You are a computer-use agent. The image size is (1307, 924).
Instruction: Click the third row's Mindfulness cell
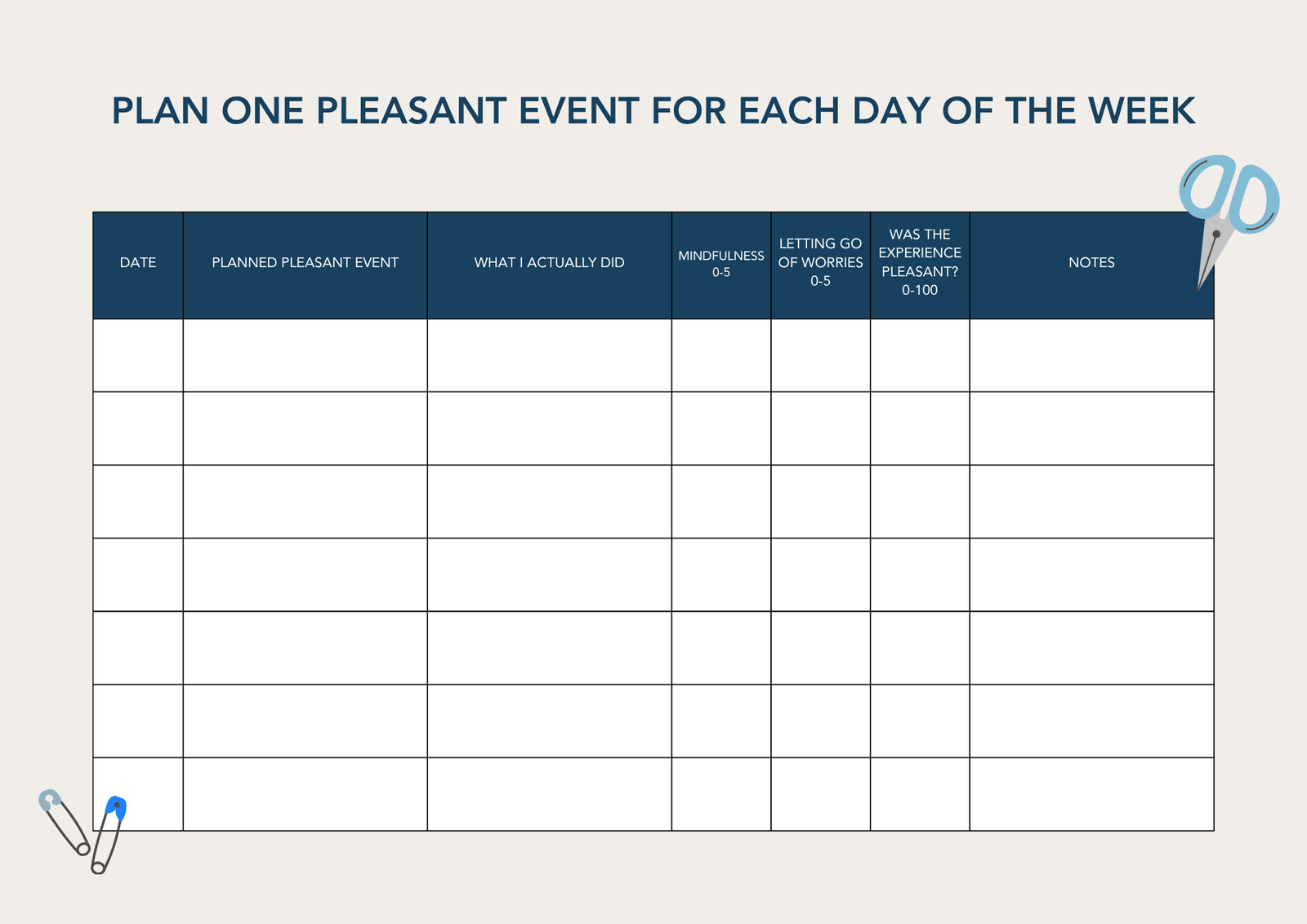click(721, 502)
